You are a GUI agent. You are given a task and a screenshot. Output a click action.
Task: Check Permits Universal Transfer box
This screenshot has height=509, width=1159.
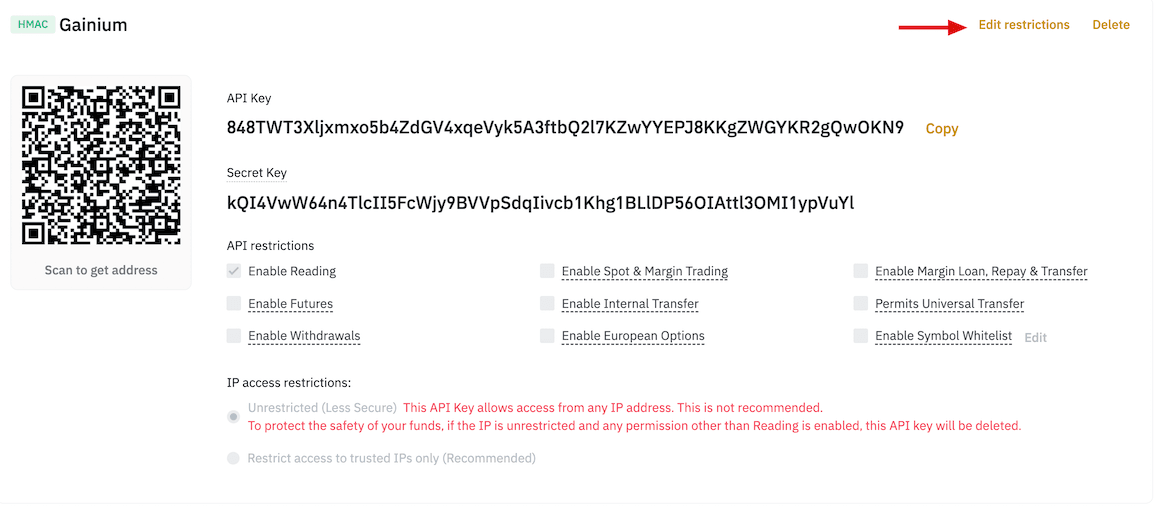(x=860, y=304)
